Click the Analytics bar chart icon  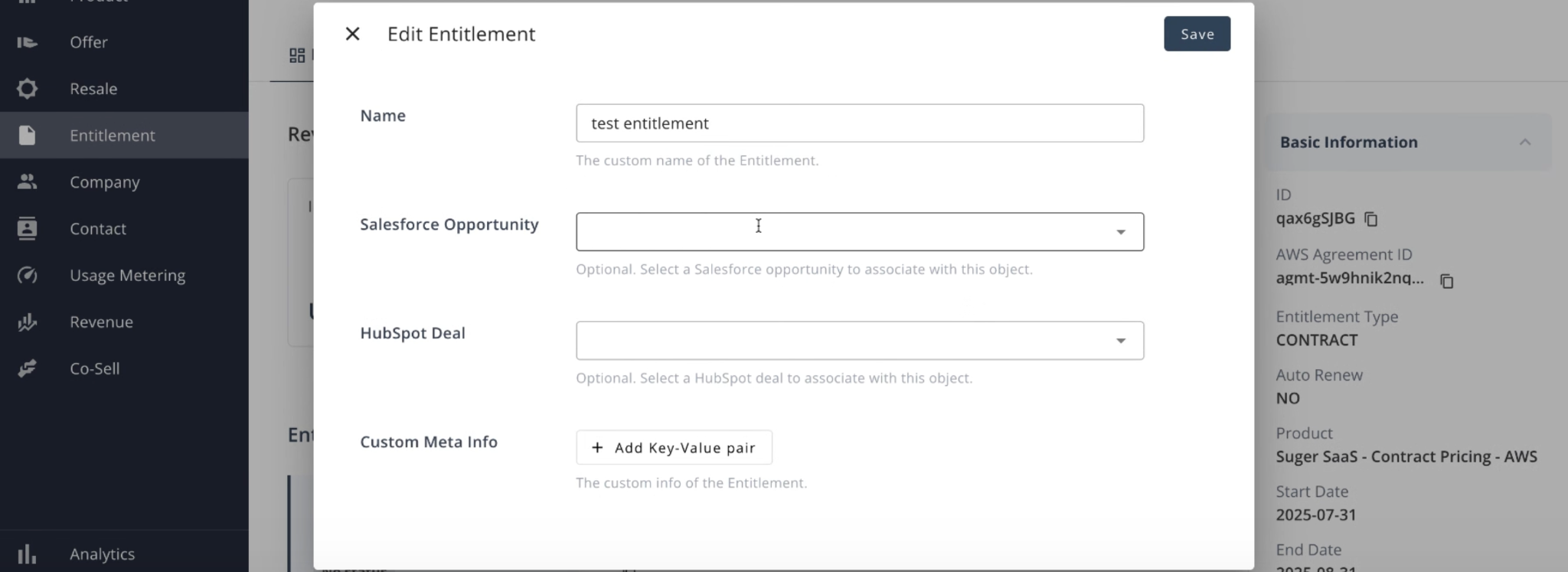coord(28,554)
